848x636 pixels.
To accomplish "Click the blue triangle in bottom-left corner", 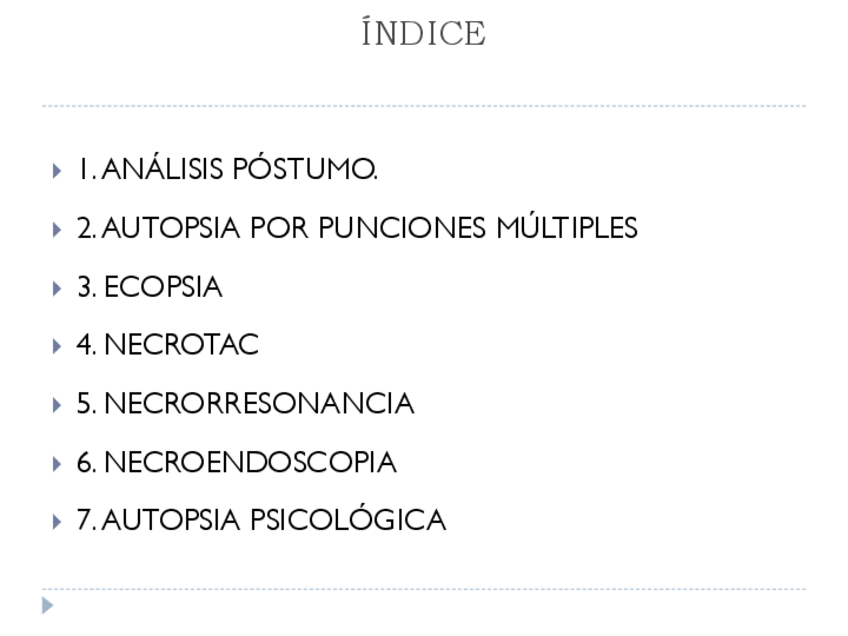I will click(48, 605).
